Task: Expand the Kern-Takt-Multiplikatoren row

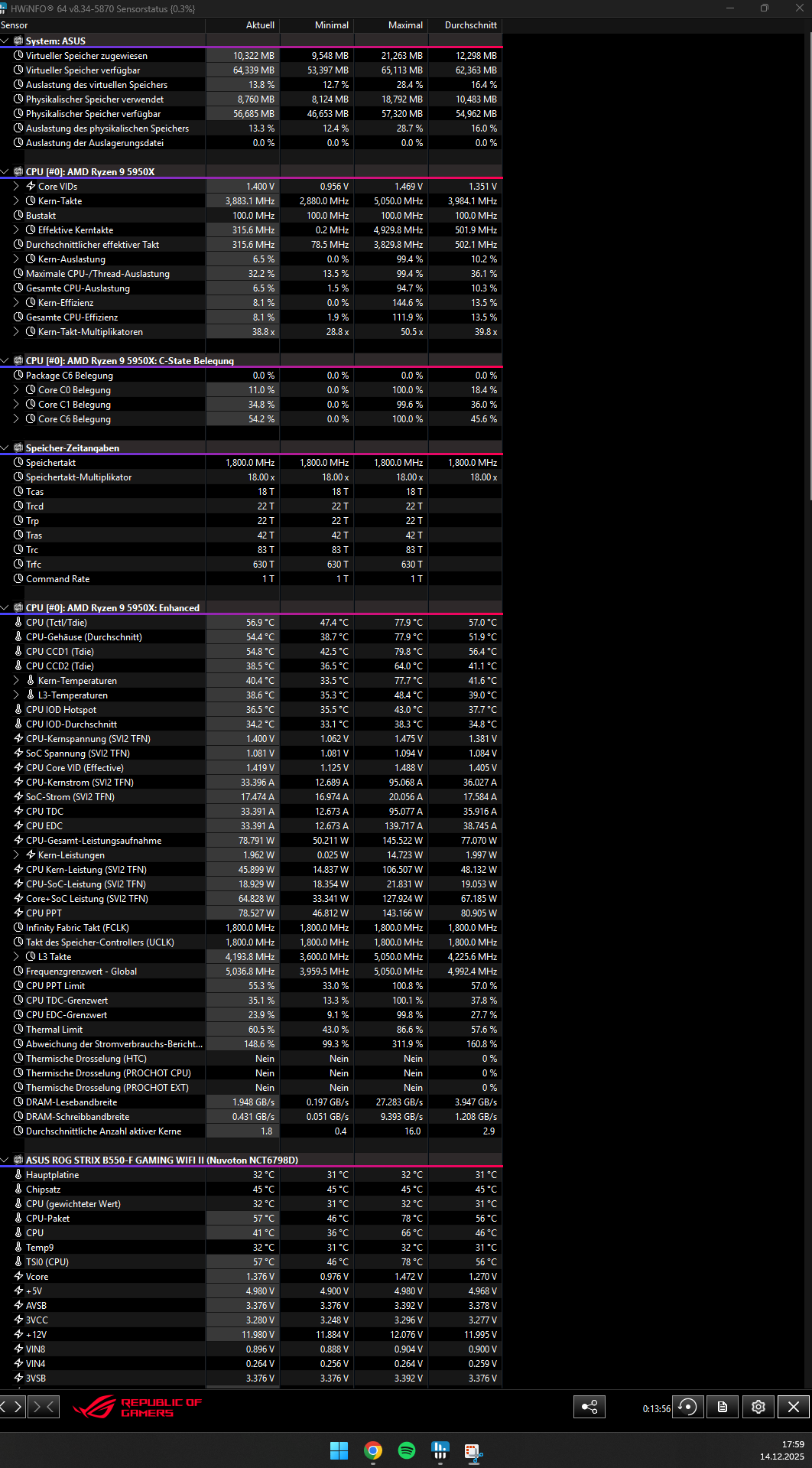Action: coord(17,332)
